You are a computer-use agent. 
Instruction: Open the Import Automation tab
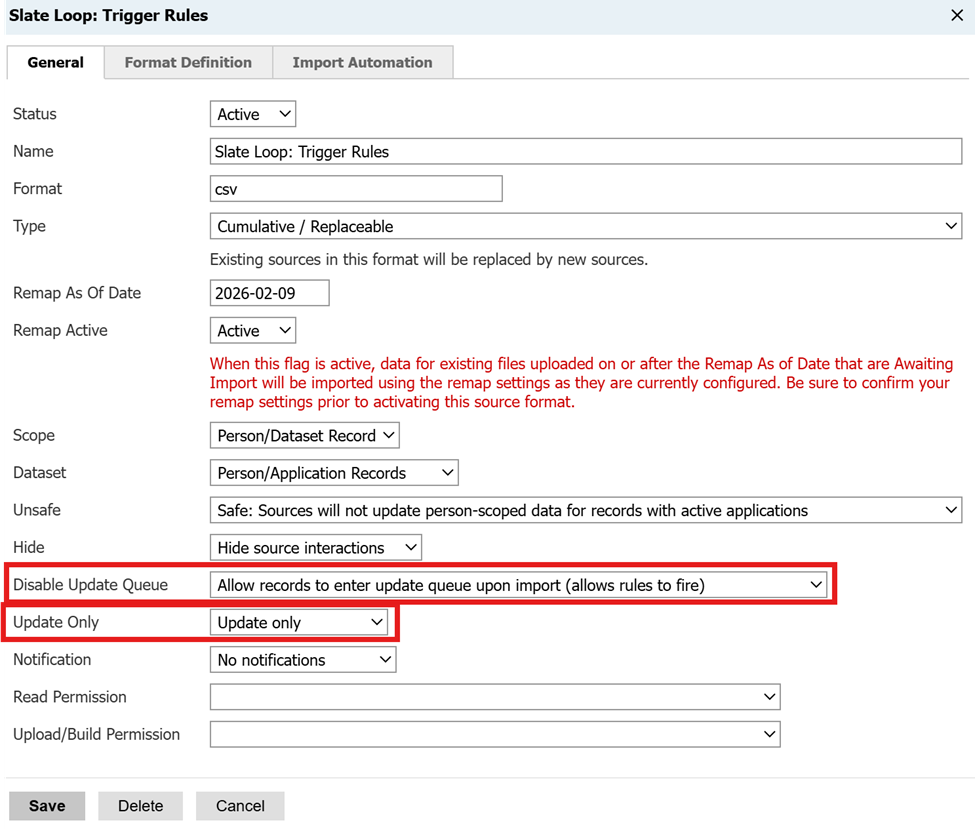[x=362, y=62]
